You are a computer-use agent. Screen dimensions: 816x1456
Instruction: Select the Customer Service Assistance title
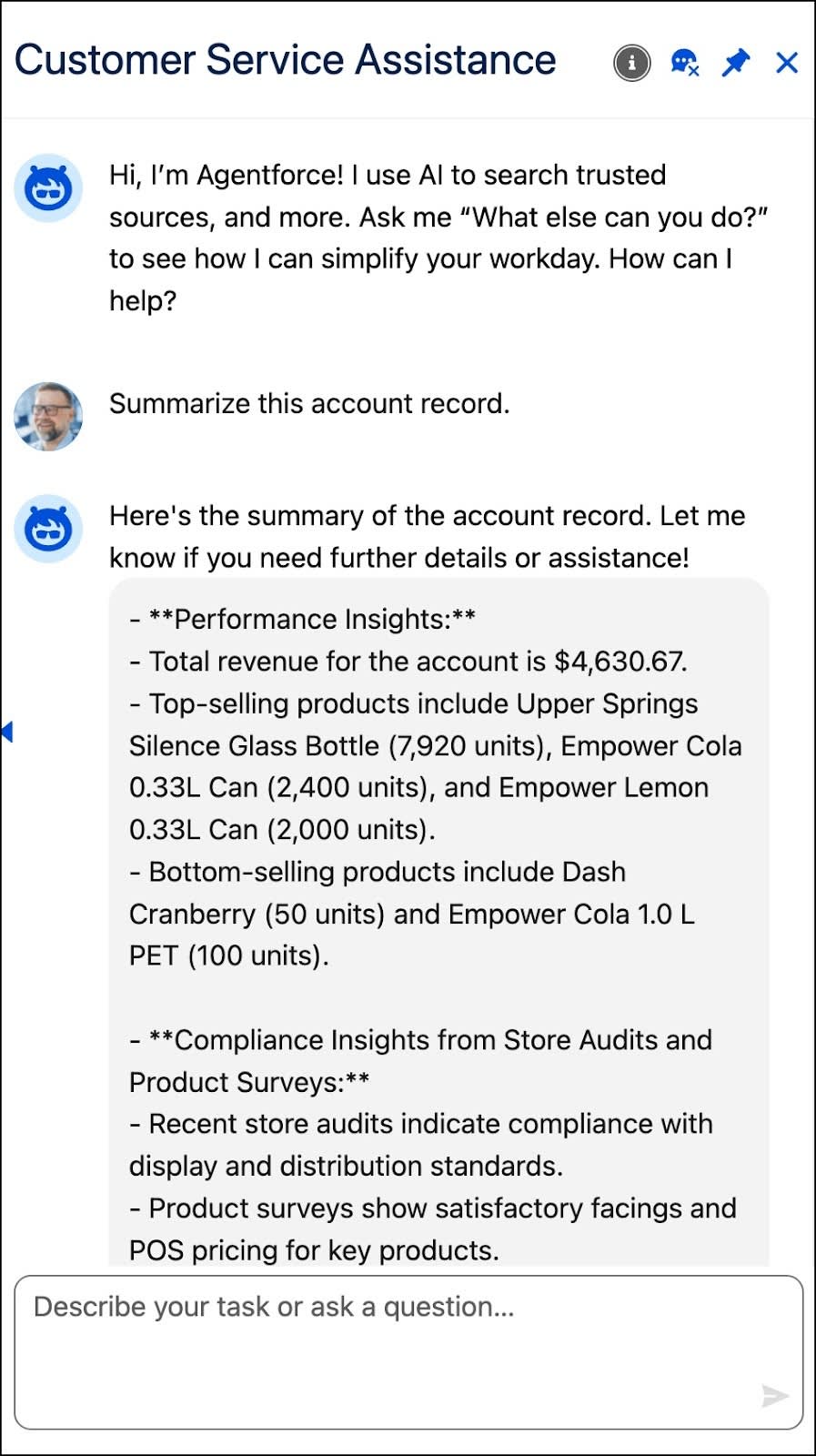pyautogui.click(x=285, y=59)
